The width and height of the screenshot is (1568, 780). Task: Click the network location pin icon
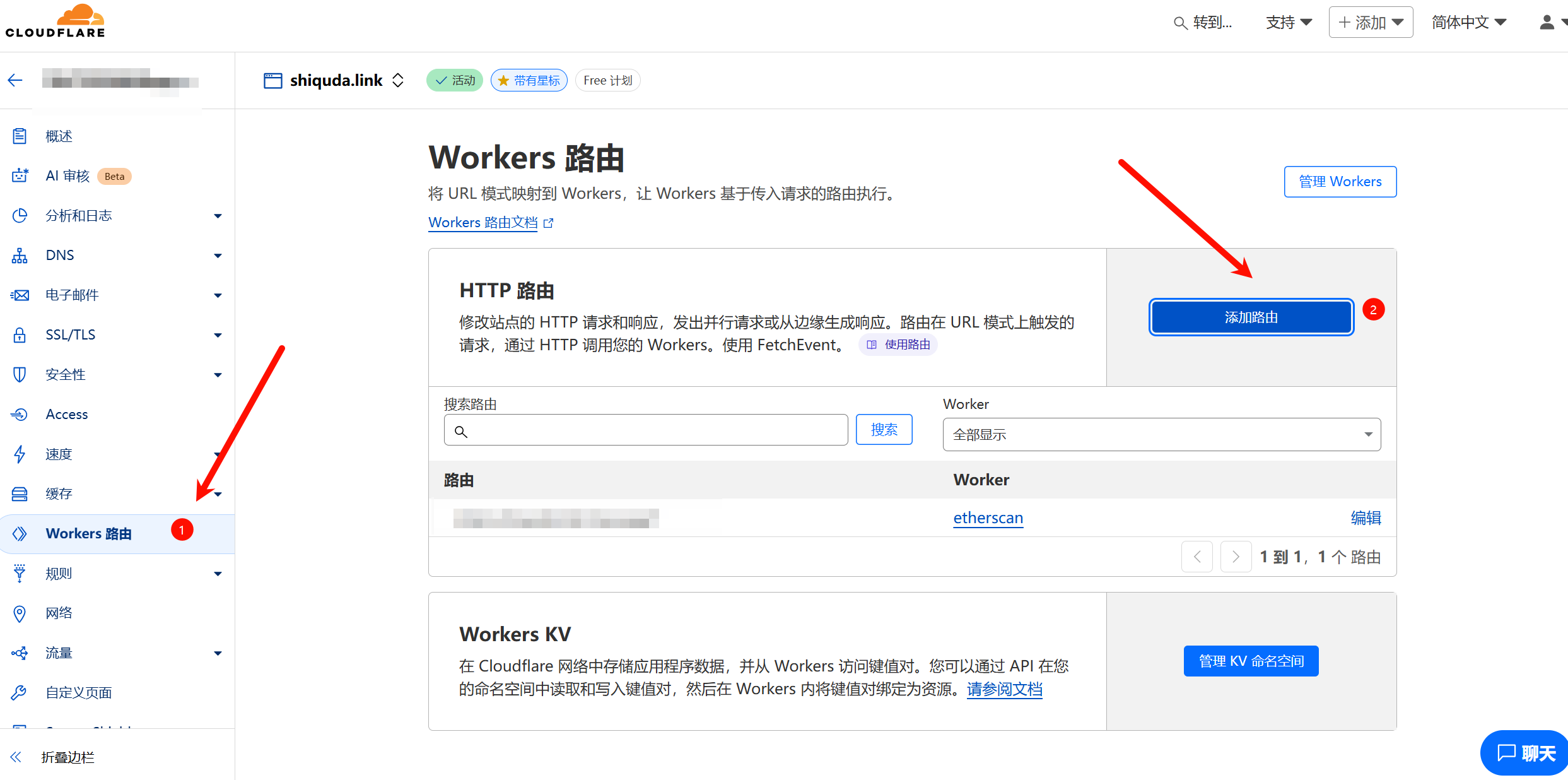20,613
